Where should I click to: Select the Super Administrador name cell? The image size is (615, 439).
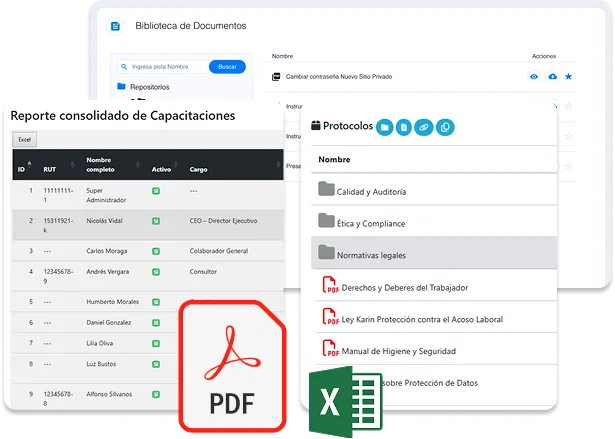pyautogui.click(x=106, y=195)
